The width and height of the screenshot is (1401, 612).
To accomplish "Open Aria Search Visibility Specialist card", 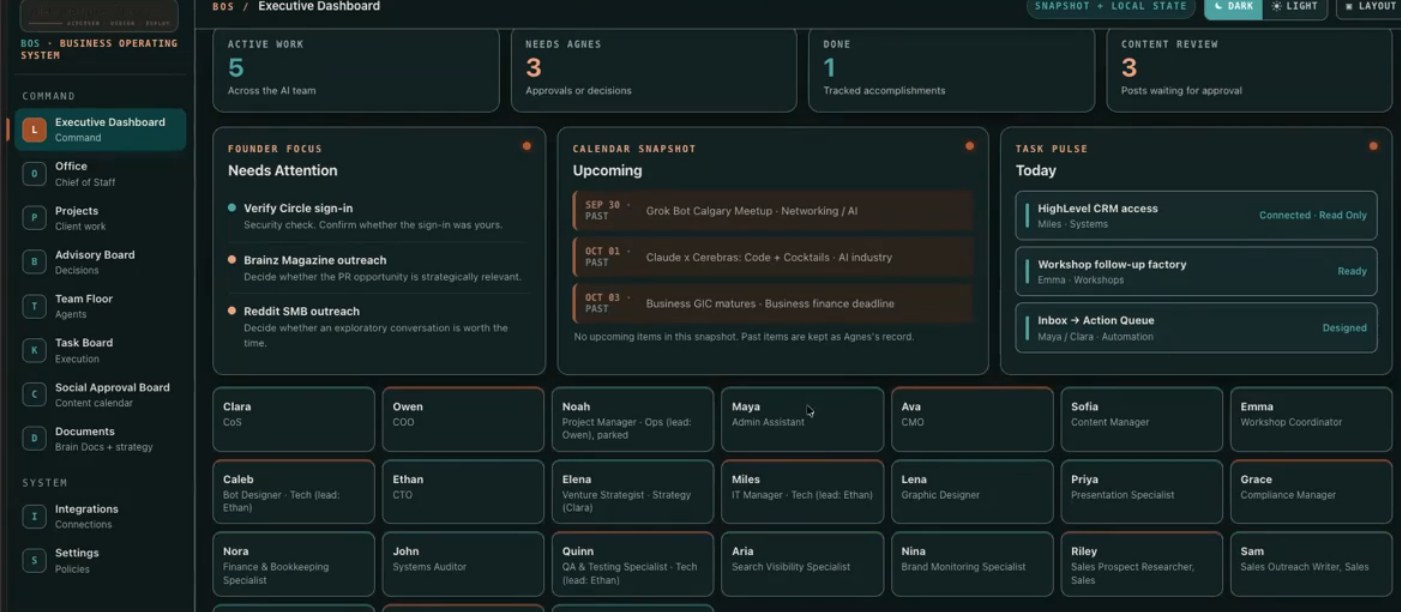I will tap(802, 564).
